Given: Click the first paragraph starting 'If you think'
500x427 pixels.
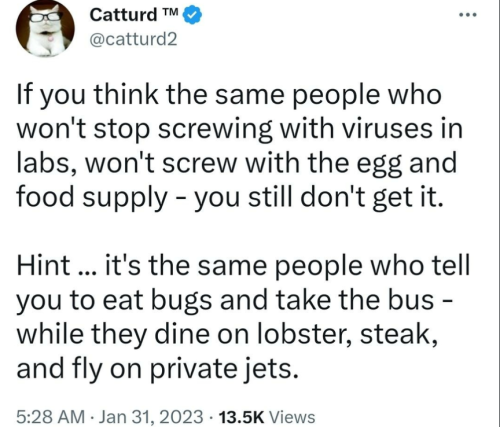Looking at the screenshot, I should [x=240, y=146].
